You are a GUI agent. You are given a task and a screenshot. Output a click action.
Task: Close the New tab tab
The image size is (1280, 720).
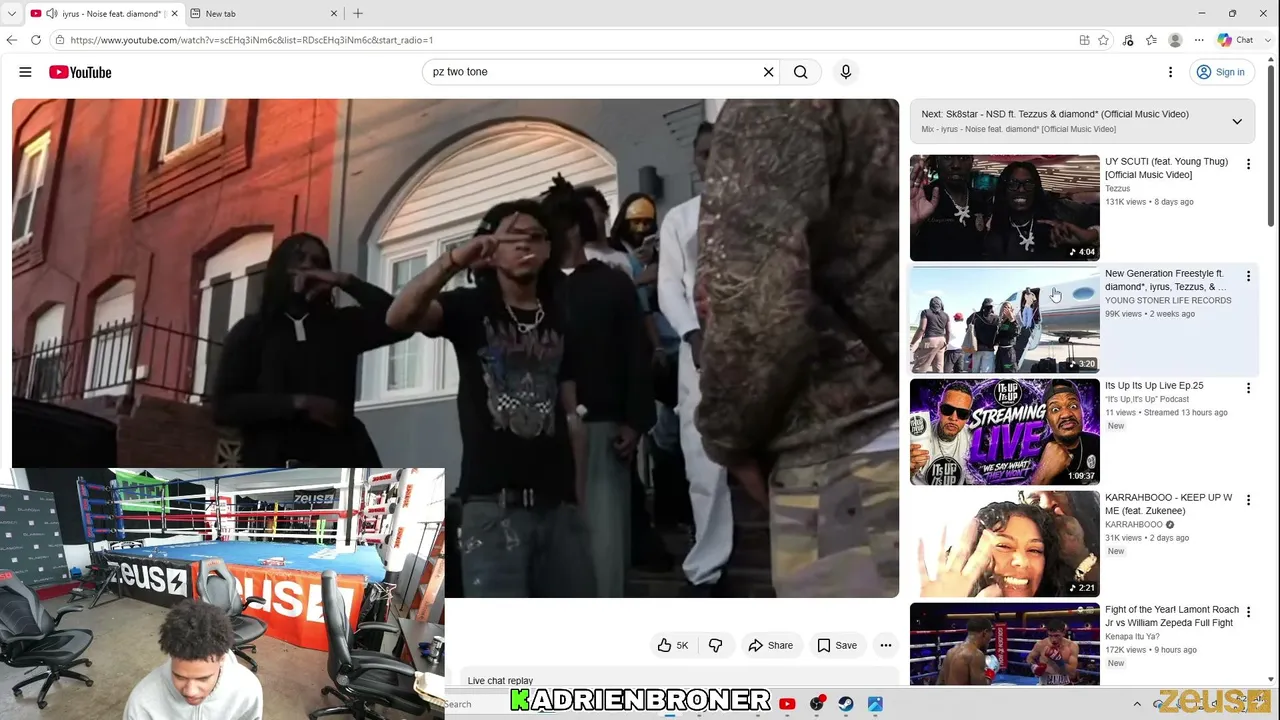(334, 14)
